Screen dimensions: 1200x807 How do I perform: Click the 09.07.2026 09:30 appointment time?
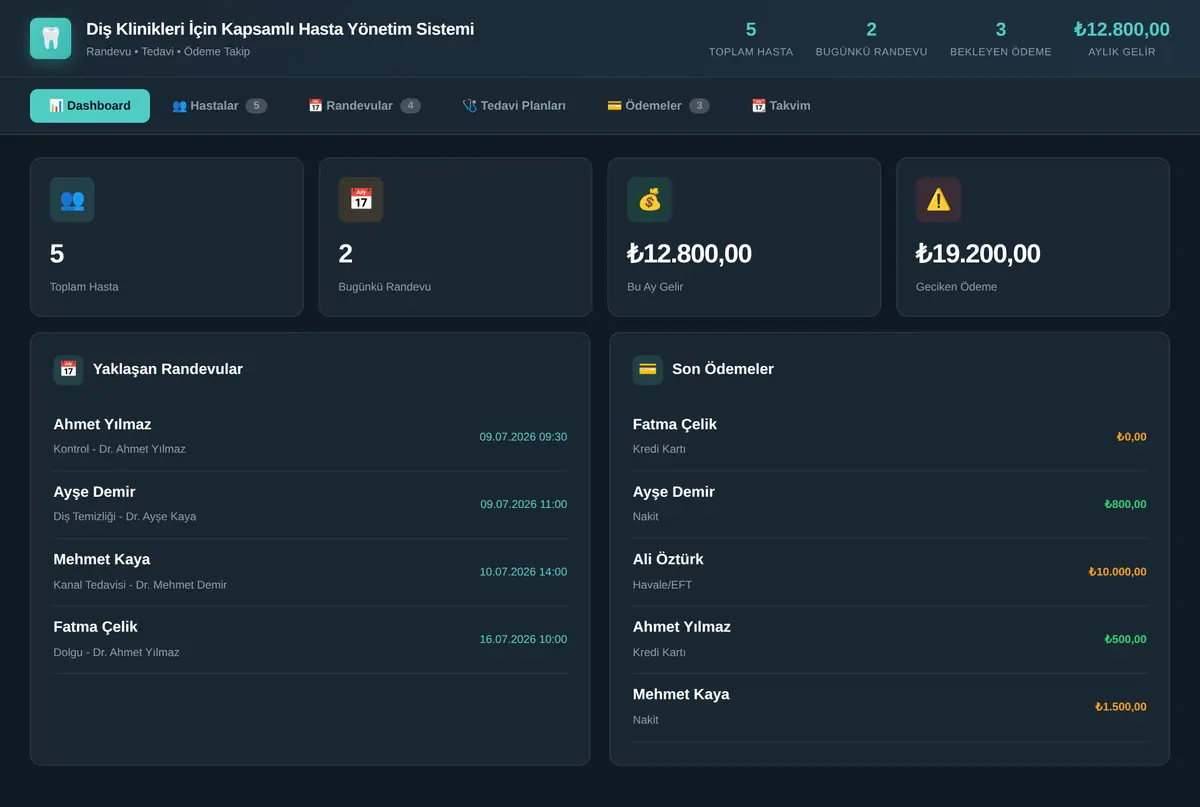[523, 437]
